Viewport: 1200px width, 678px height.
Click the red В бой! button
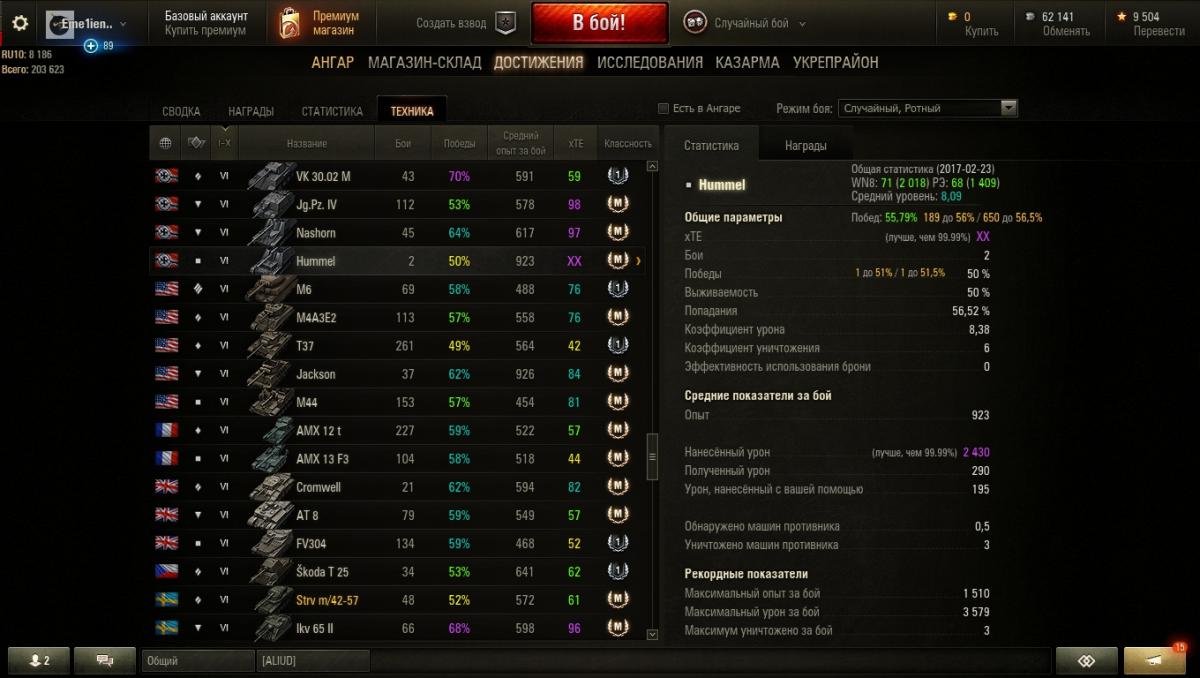point(600,23)
